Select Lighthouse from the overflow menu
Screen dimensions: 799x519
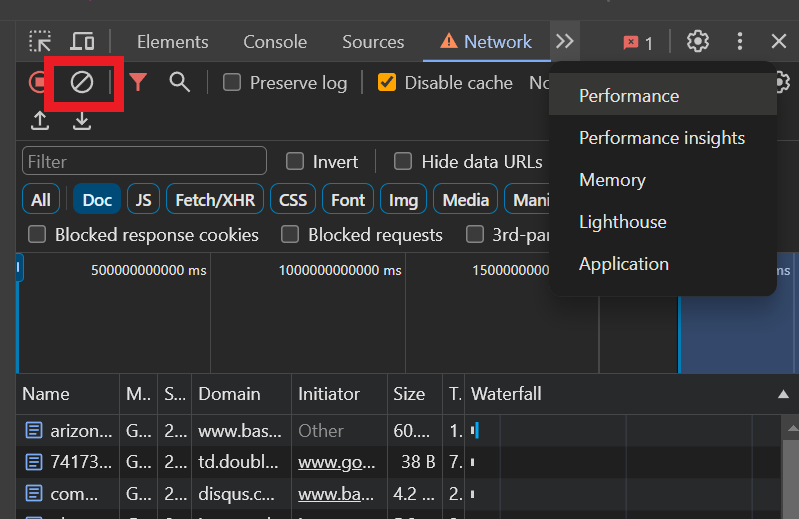click(x=623, y=222)
